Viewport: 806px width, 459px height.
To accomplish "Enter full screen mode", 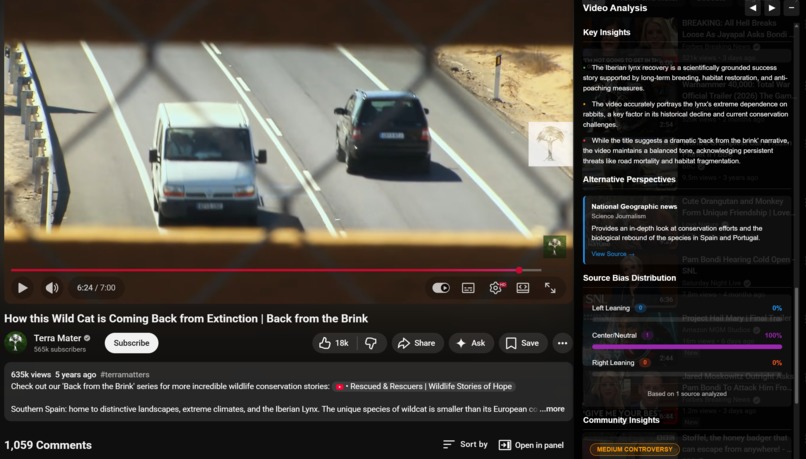I will click(x=550, y=288).
